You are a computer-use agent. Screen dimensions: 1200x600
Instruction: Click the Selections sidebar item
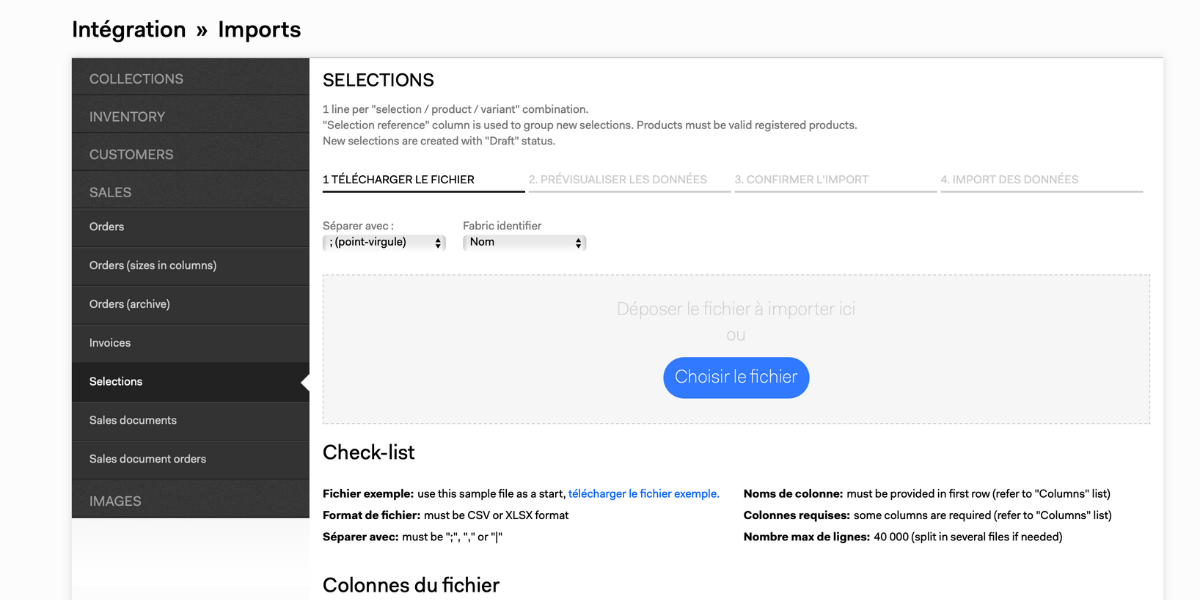click(x=116, y=381)
